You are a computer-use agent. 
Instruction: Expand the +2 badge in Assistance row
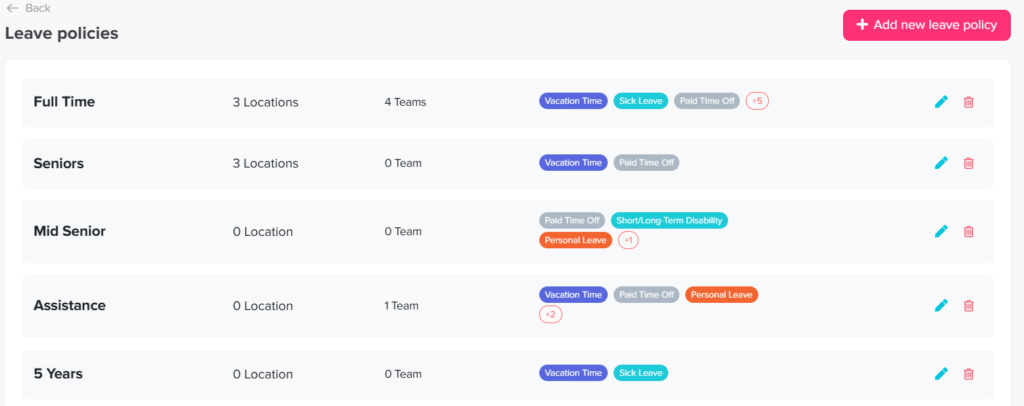point(550,314)
